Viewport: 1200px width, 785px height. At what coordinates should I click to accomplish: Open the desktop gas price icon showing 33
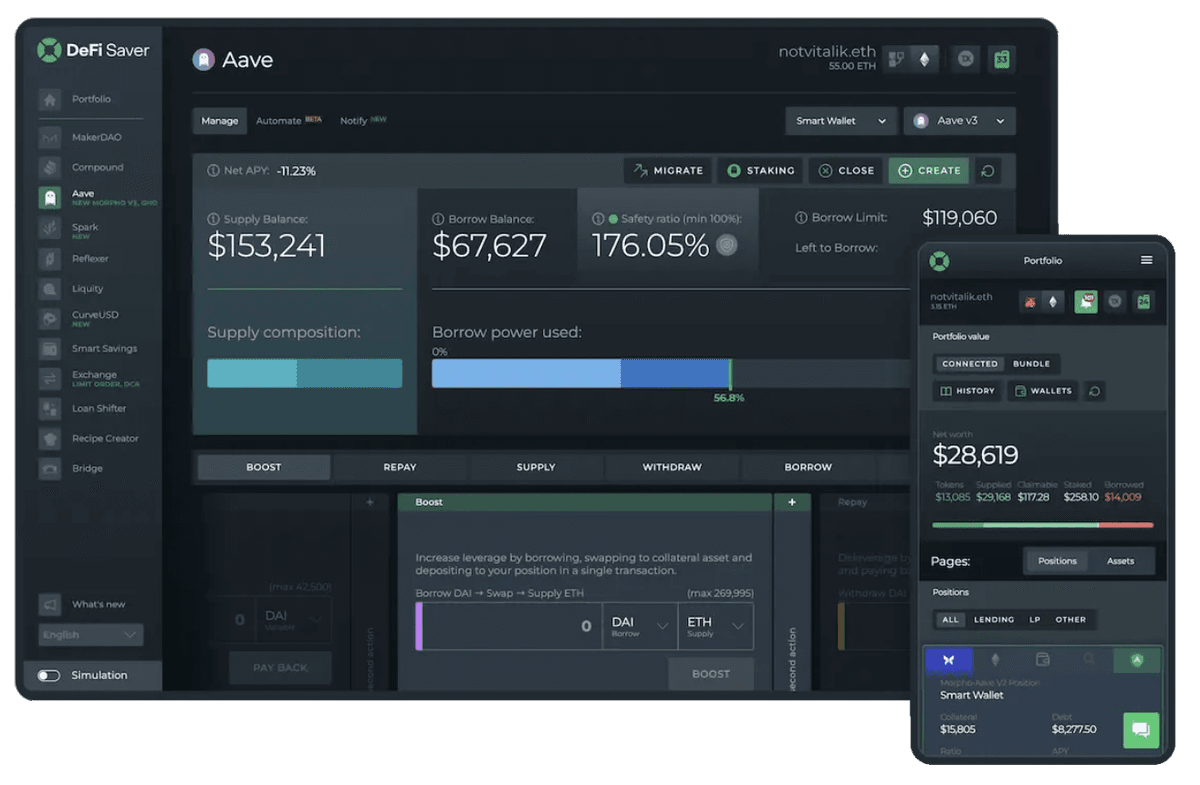[1002, 59]
